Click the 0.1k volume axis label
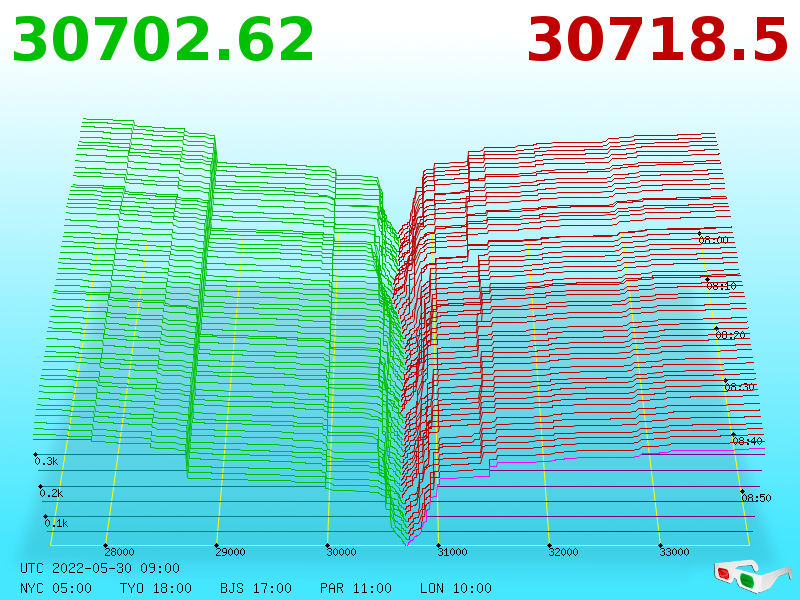 pos(56,523)
